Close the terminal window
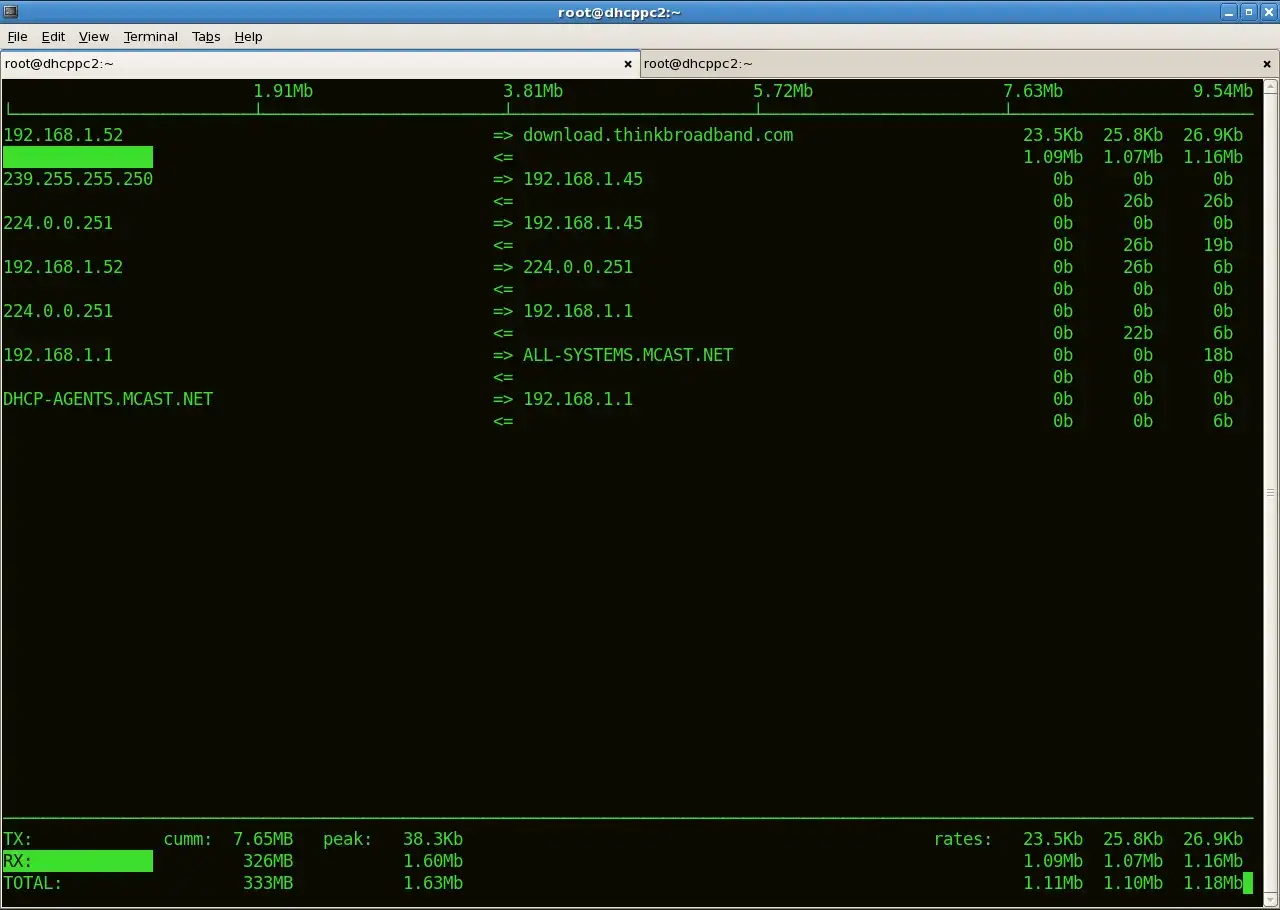Image resolution: width=1280 pixels, height=910 pixels. click(1268, 12)
